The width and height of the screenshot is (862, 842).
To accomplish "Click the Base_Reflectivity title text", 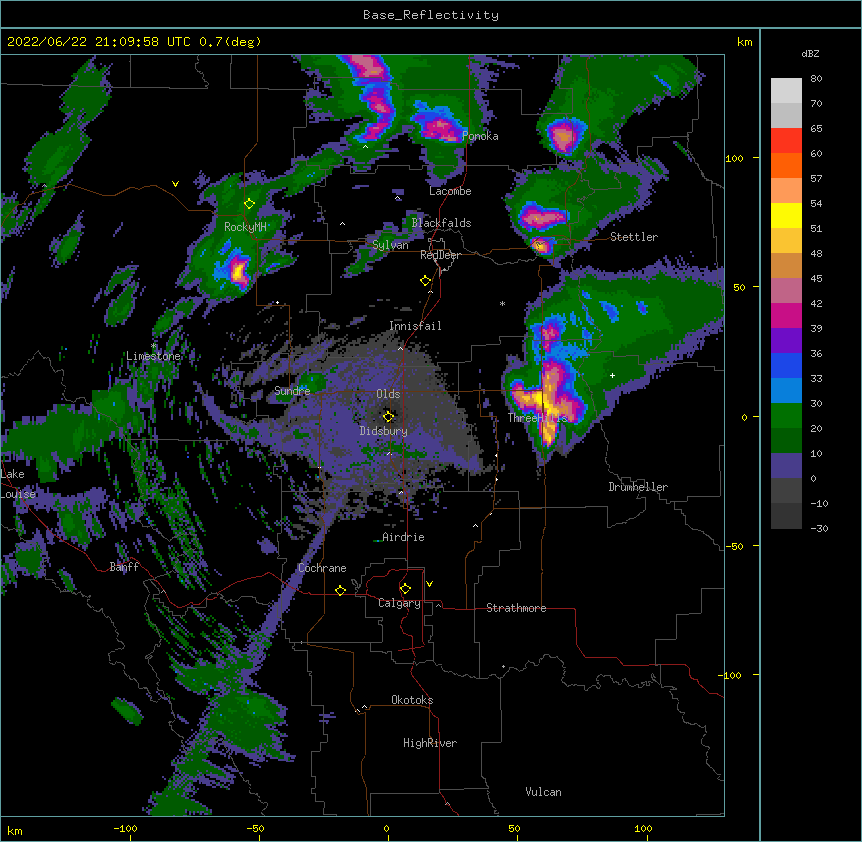I will coord(431,15).
